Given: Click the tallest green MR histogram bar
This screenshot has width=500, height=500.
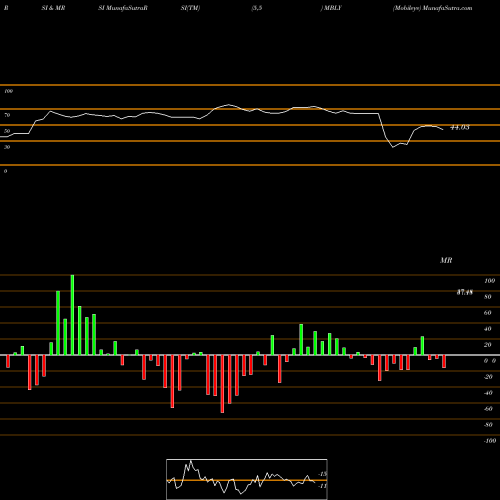Looking at the screenshot, I should 72,315.
